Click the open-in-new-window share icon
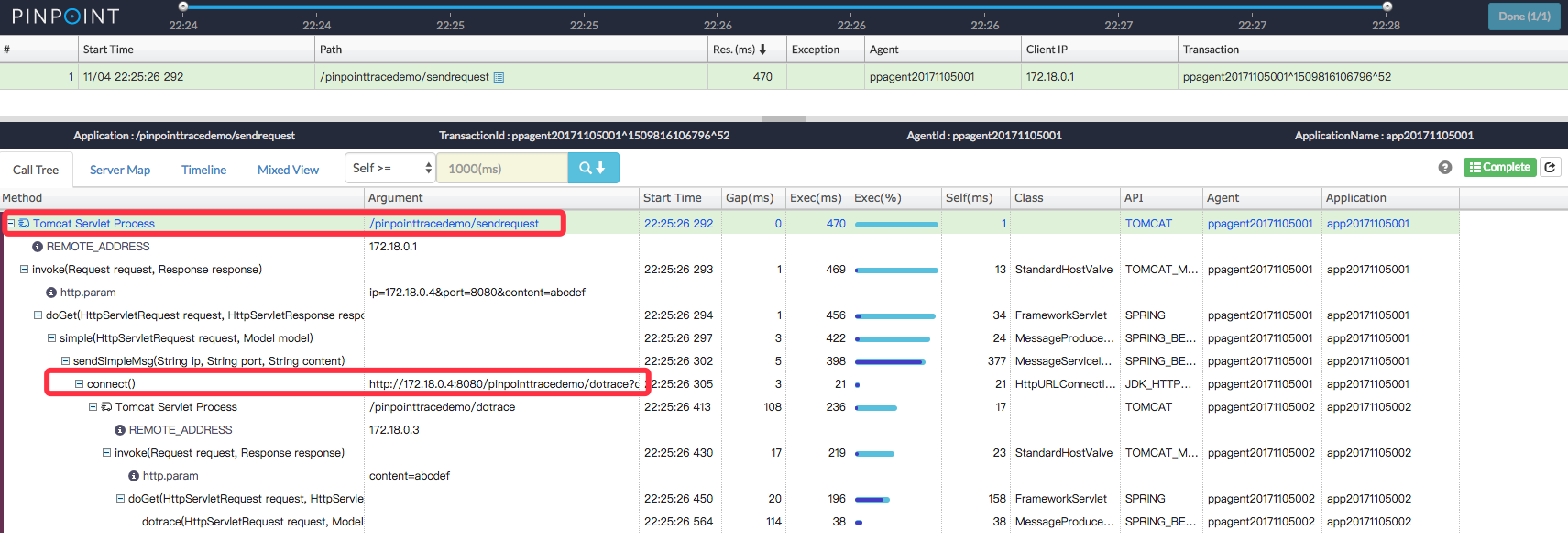Image resolution: width=1568 pixels, height=553 pixels. pyautogui.click(x=1551, y=167)
